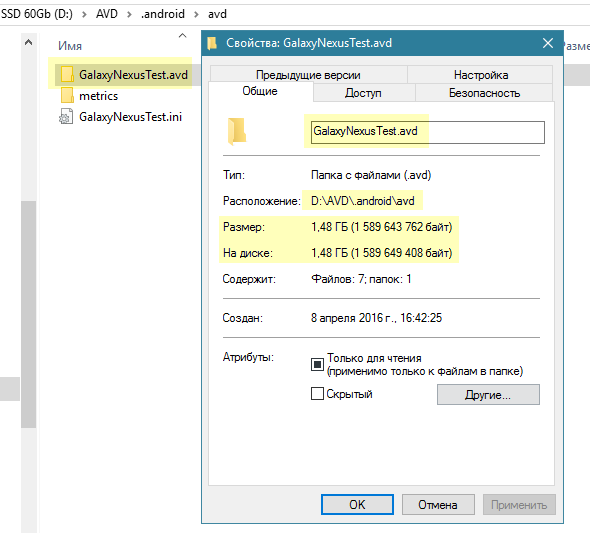Image resolution: width=590 pixels, height=533 pixels.
Task: Click scroll-up arrow in navigation pane
Action: (x=28, y=42)
